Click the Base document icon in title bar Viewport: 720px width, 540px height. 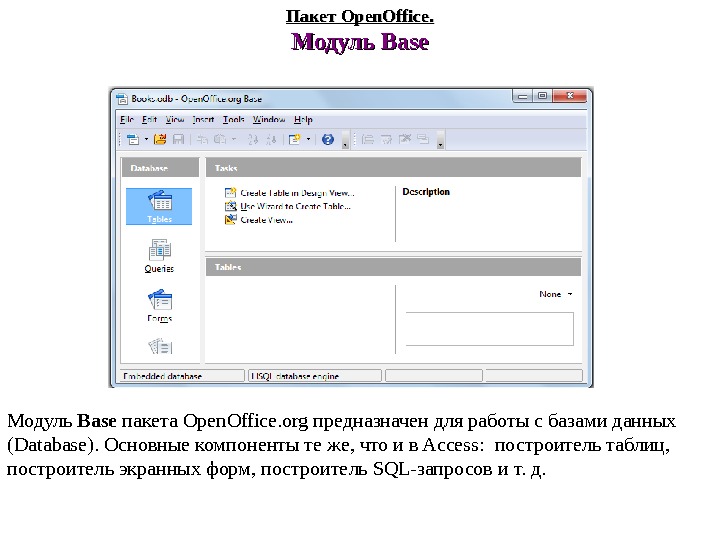[x=122, y=99]
